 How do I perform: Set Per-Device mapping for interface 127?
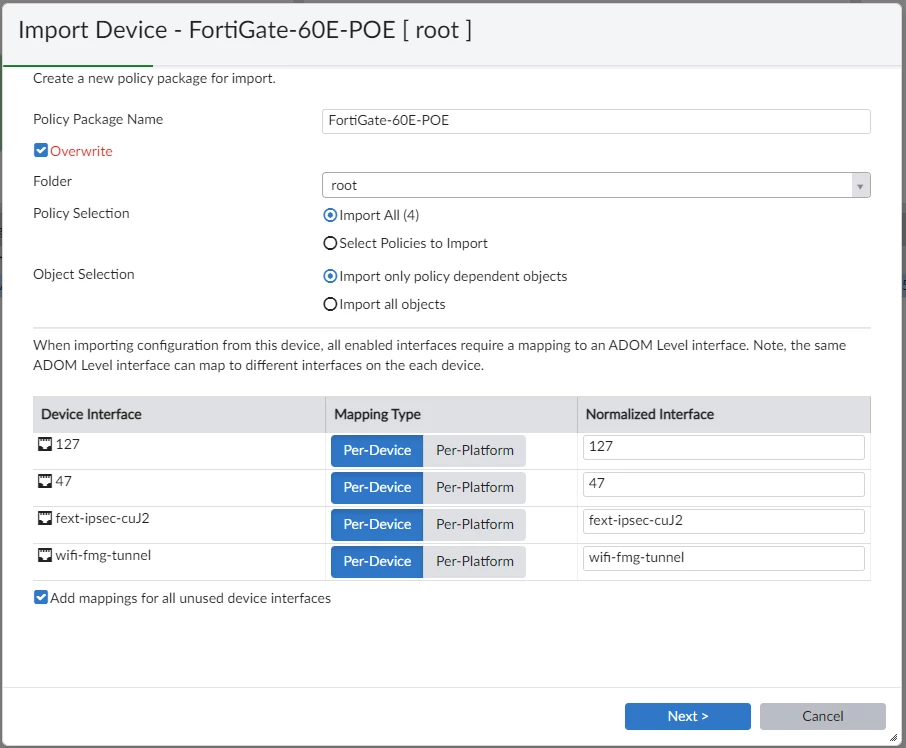[x=377, y=451]
